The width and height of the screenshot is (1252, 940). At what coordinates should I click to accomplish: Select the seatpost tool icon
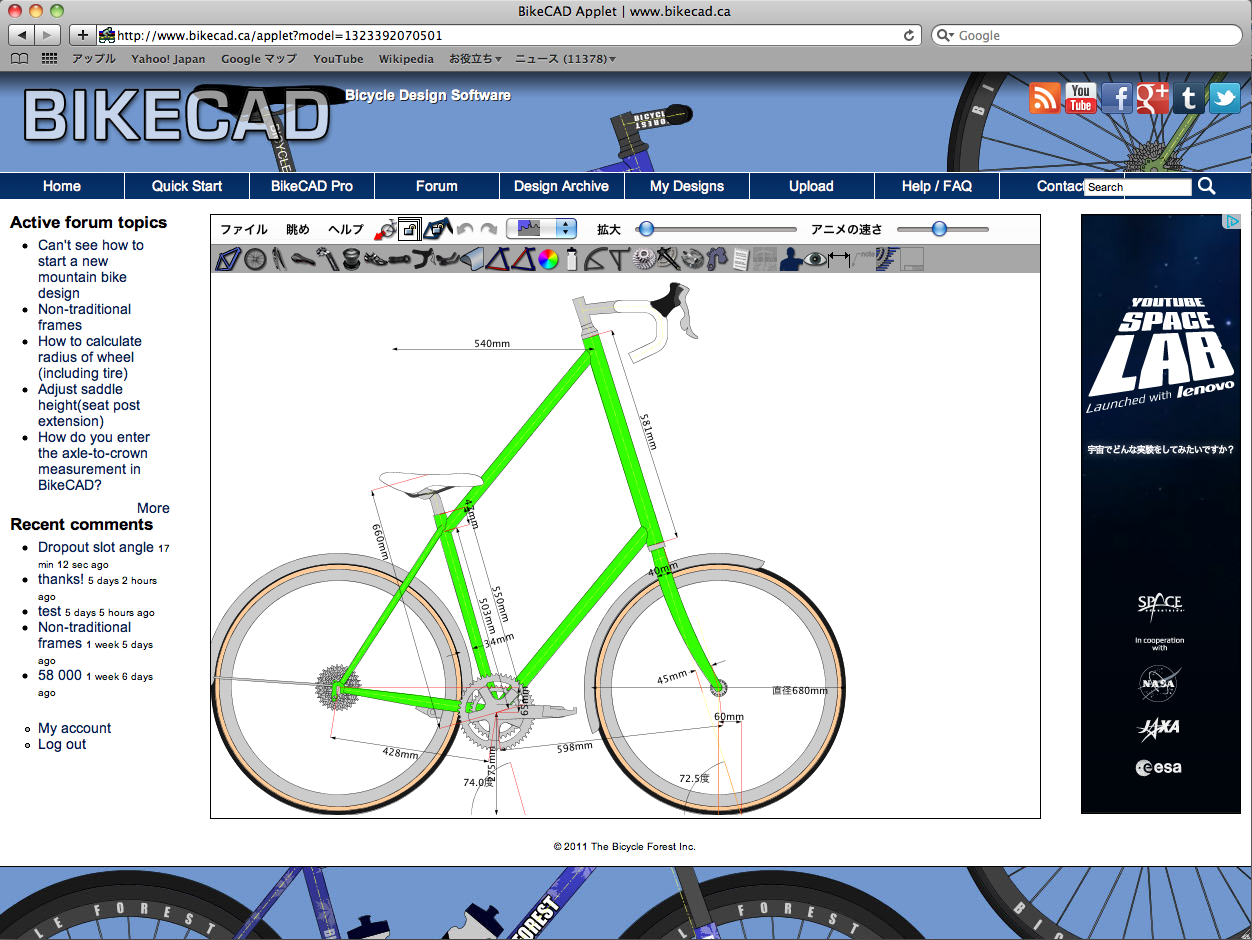click(328, 259)
